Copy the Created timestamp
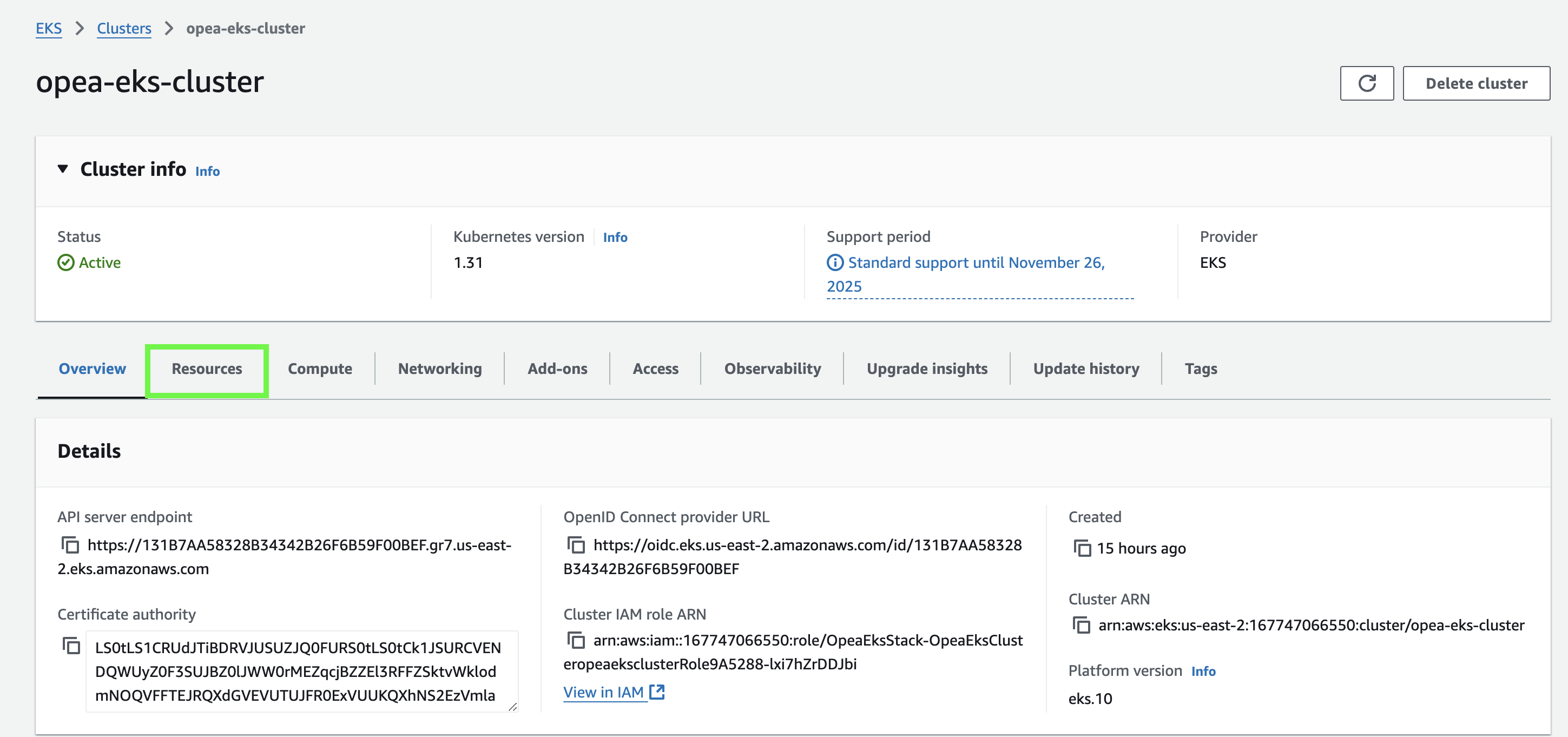The height and width of the screenshot is (737, 1568). (1082, 548)
